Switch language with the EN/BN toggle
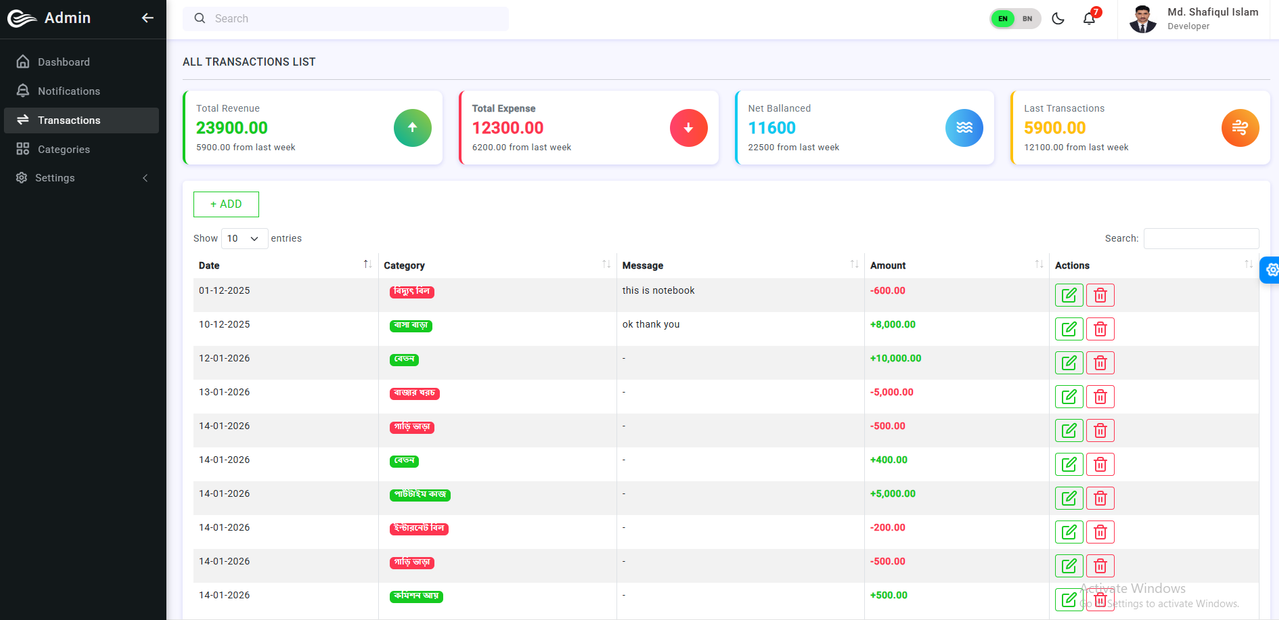This screenshot has width=1279, height=620. coord(1015,18)
